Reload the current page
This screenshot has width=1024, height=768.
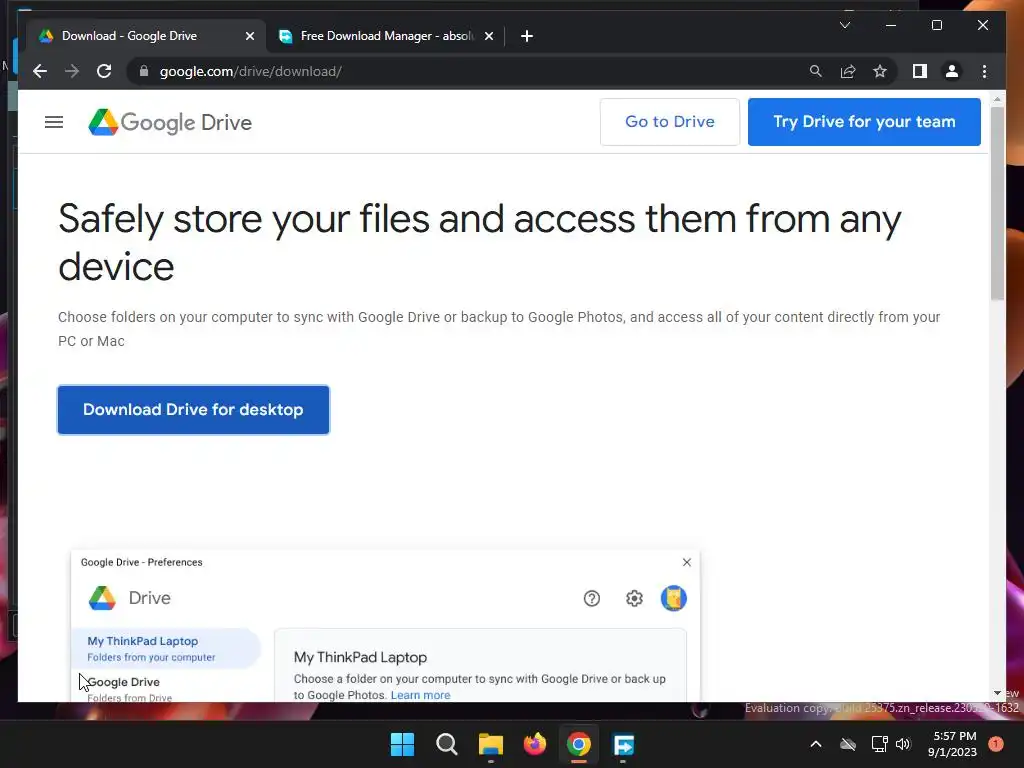coord(104,71)
